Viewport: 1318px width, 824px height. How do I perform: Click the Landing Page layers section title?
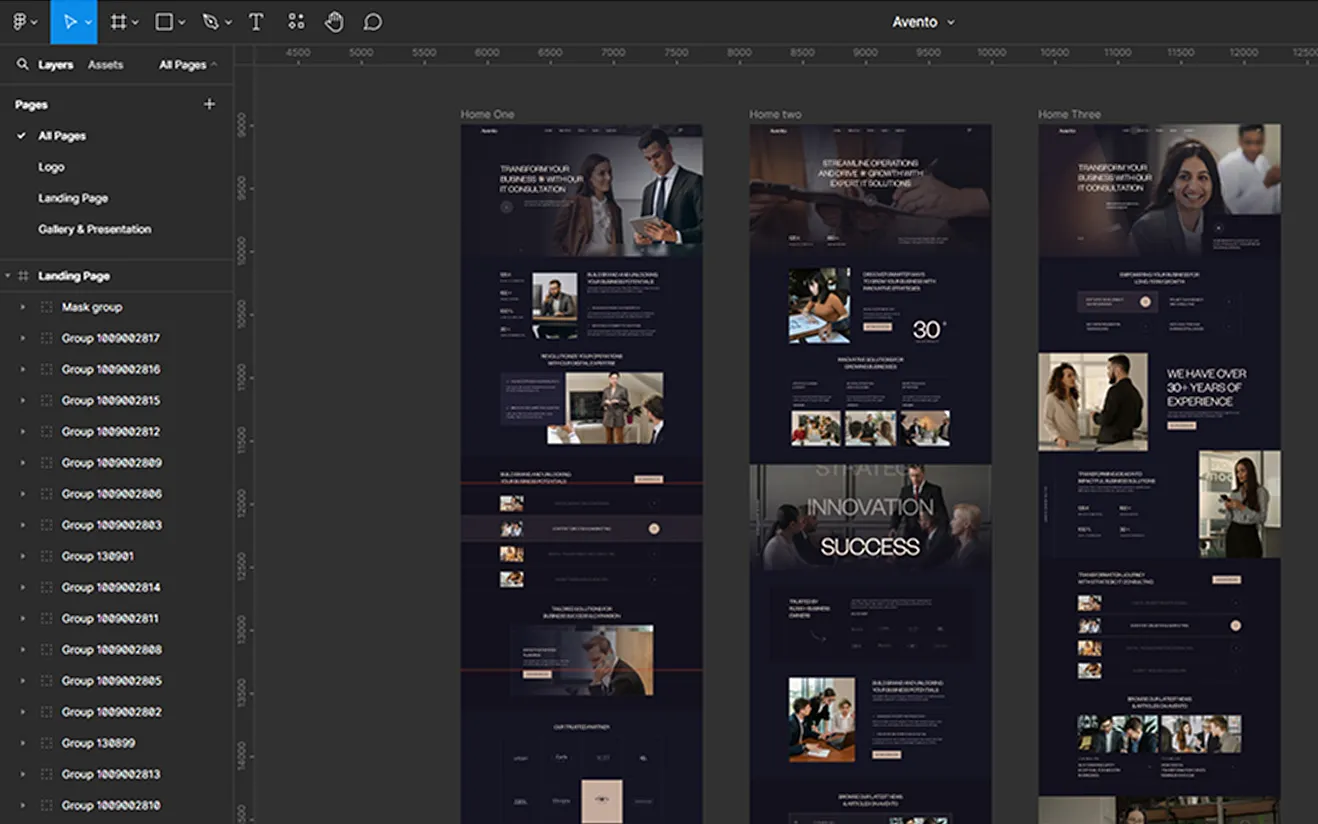[74, 276]
